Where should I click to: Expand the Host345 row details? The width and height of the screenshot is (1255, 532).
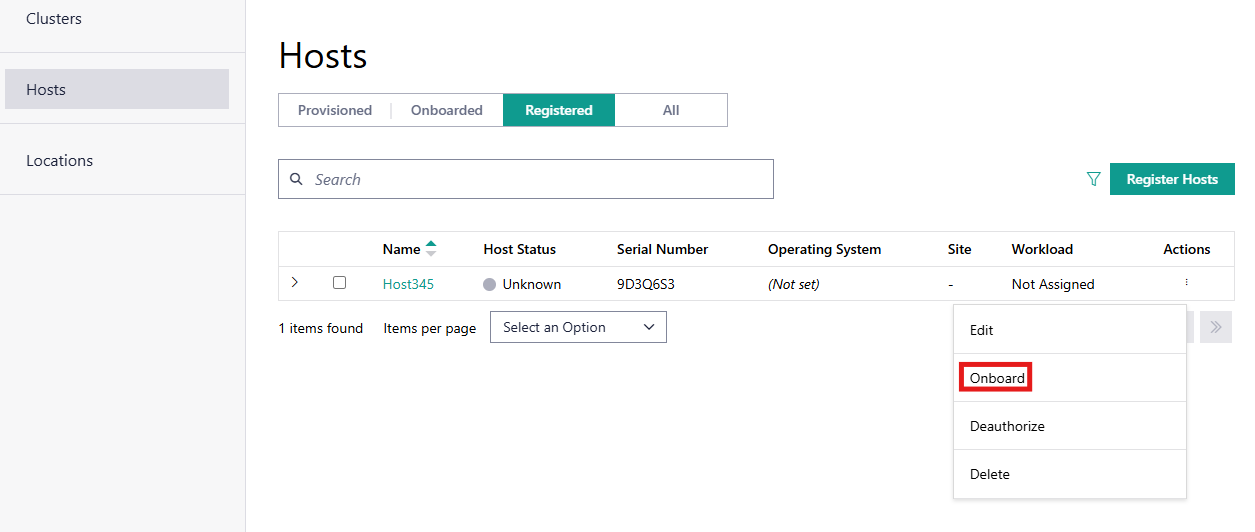point(294,283)
